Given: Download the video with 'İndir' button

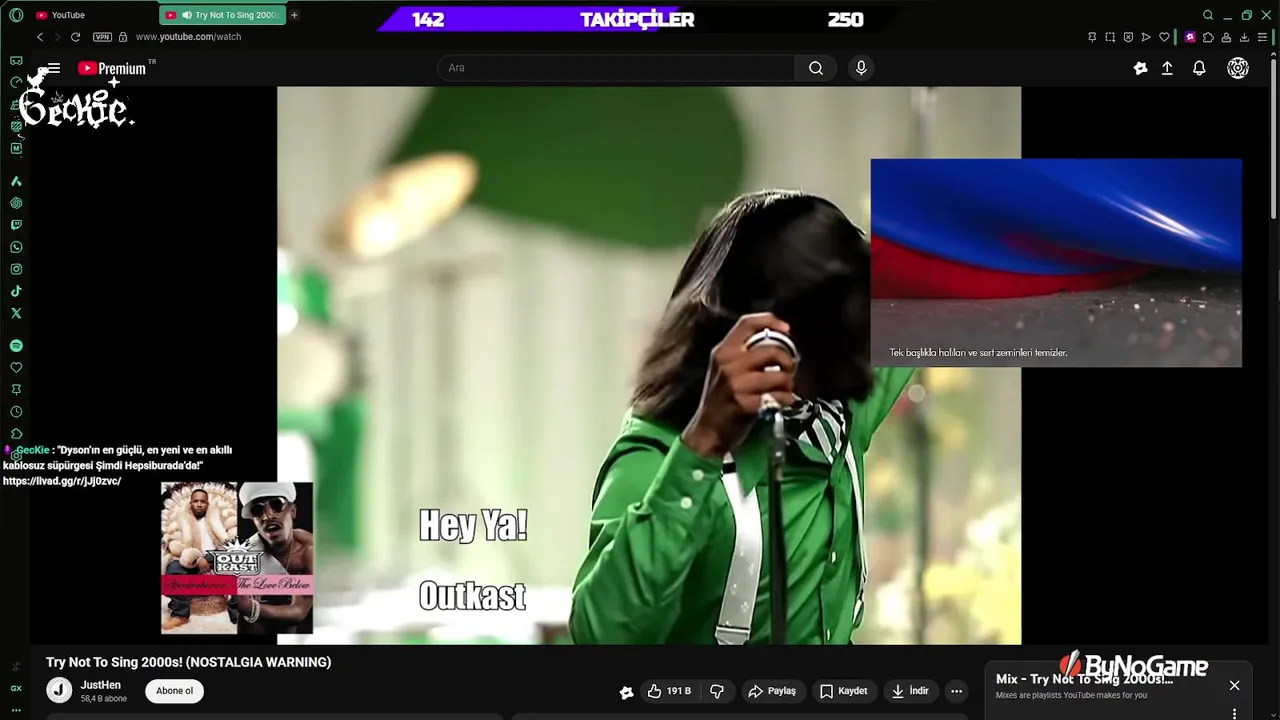Looking at the screenshot, I should coord(911,691).
